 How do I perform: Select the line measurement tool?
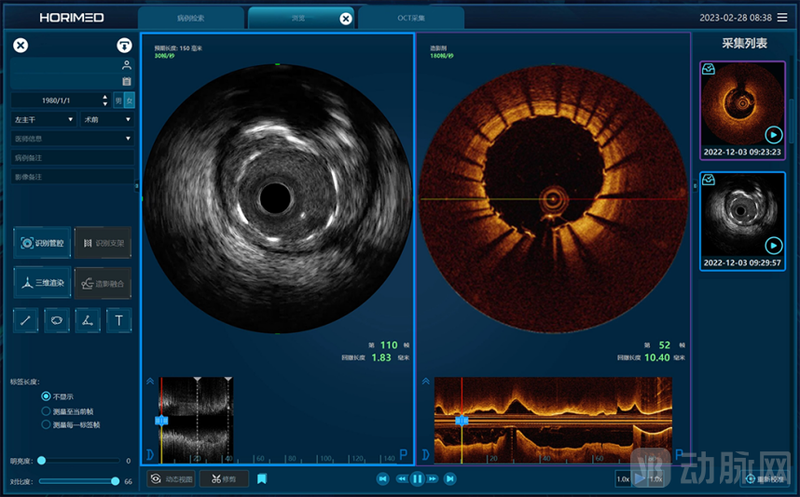point(27,321)
